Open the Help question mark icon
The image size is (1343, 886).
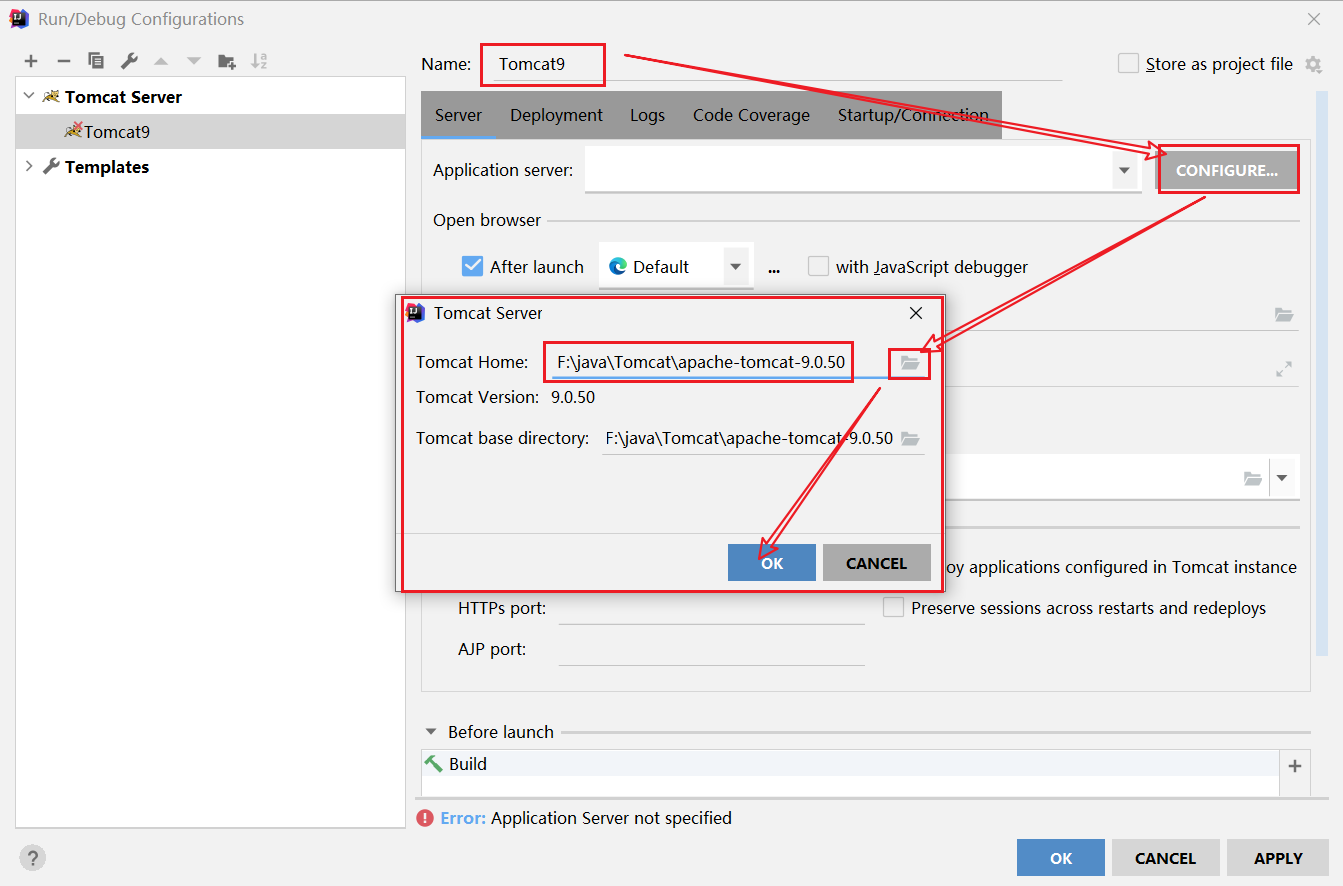point(32,858)
